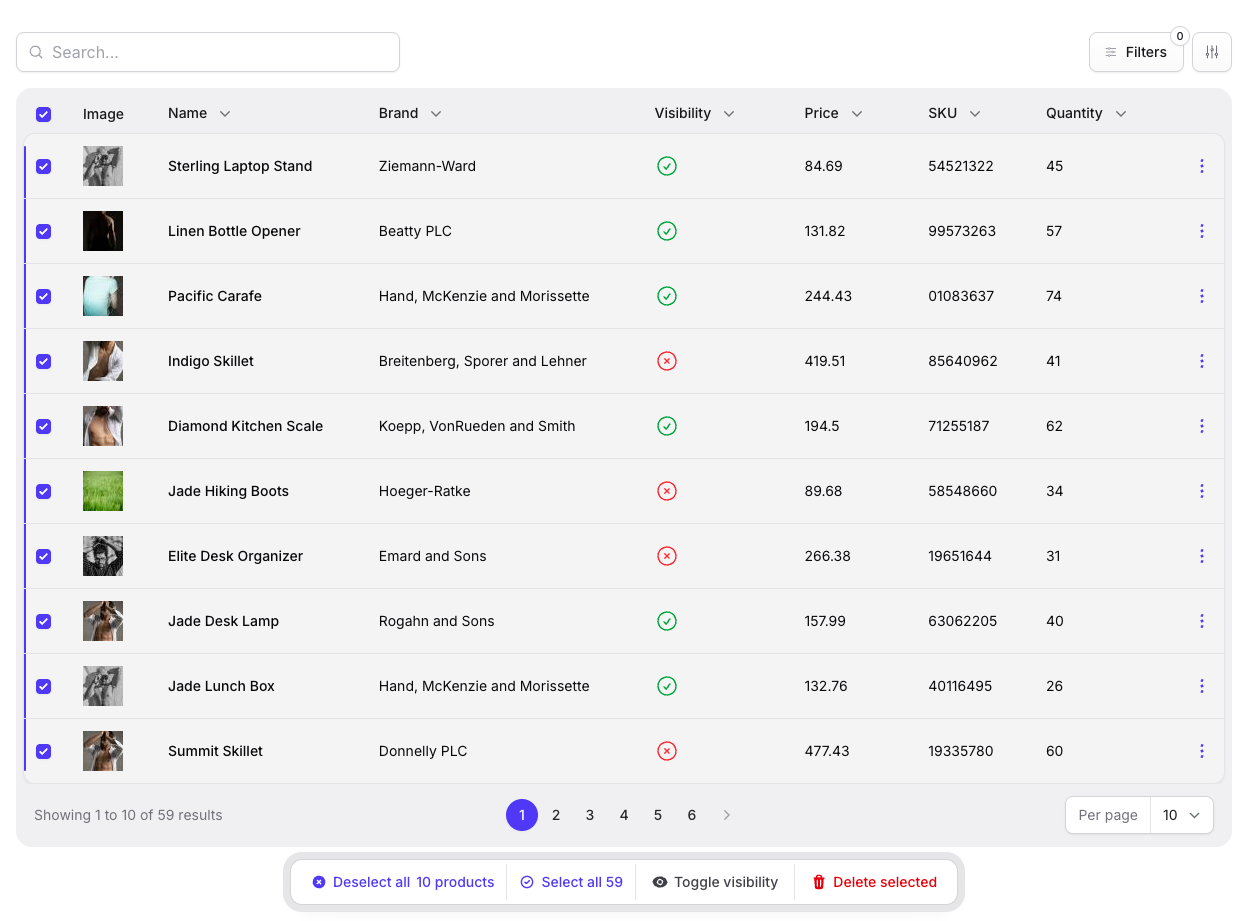1248x921 pixels.
Task: Select current page 1 button
Action: coord(522,815)
